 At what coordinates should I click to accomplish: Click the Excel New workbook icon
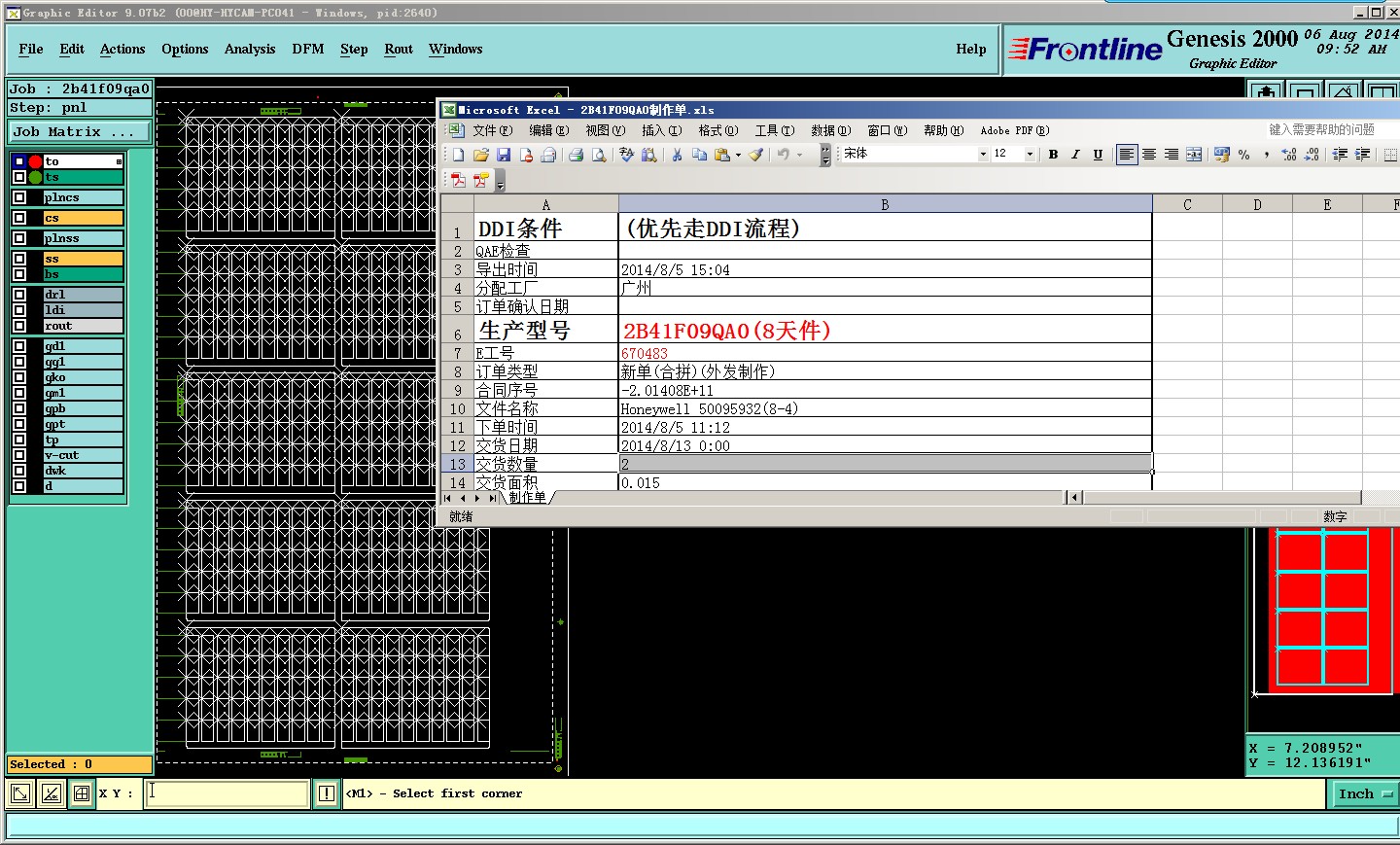point(458,155)
